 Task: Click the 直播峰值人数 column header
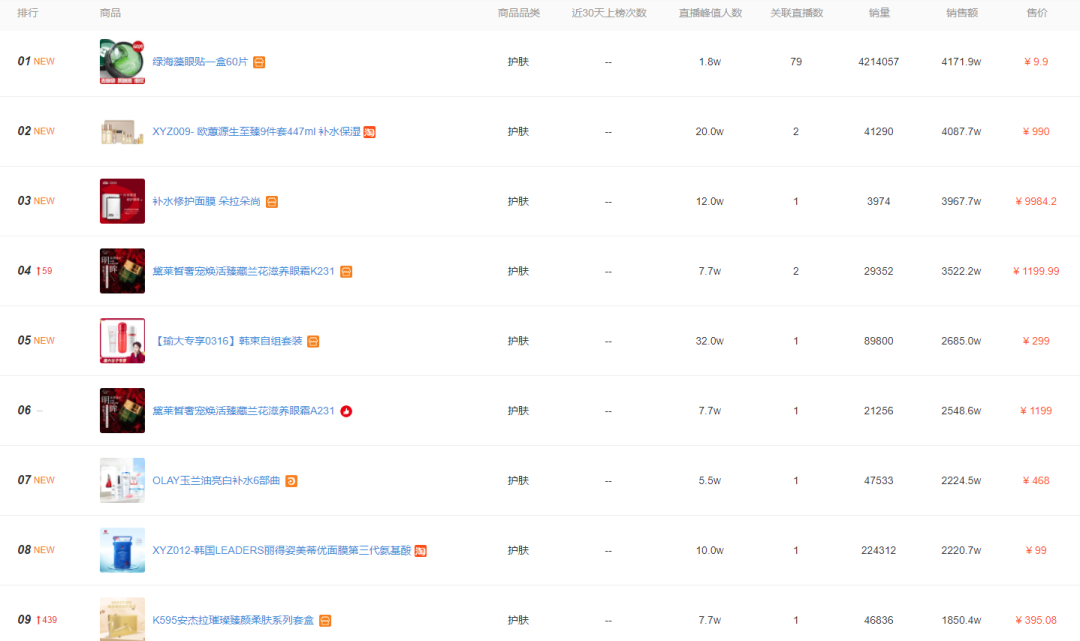[710, 12]
